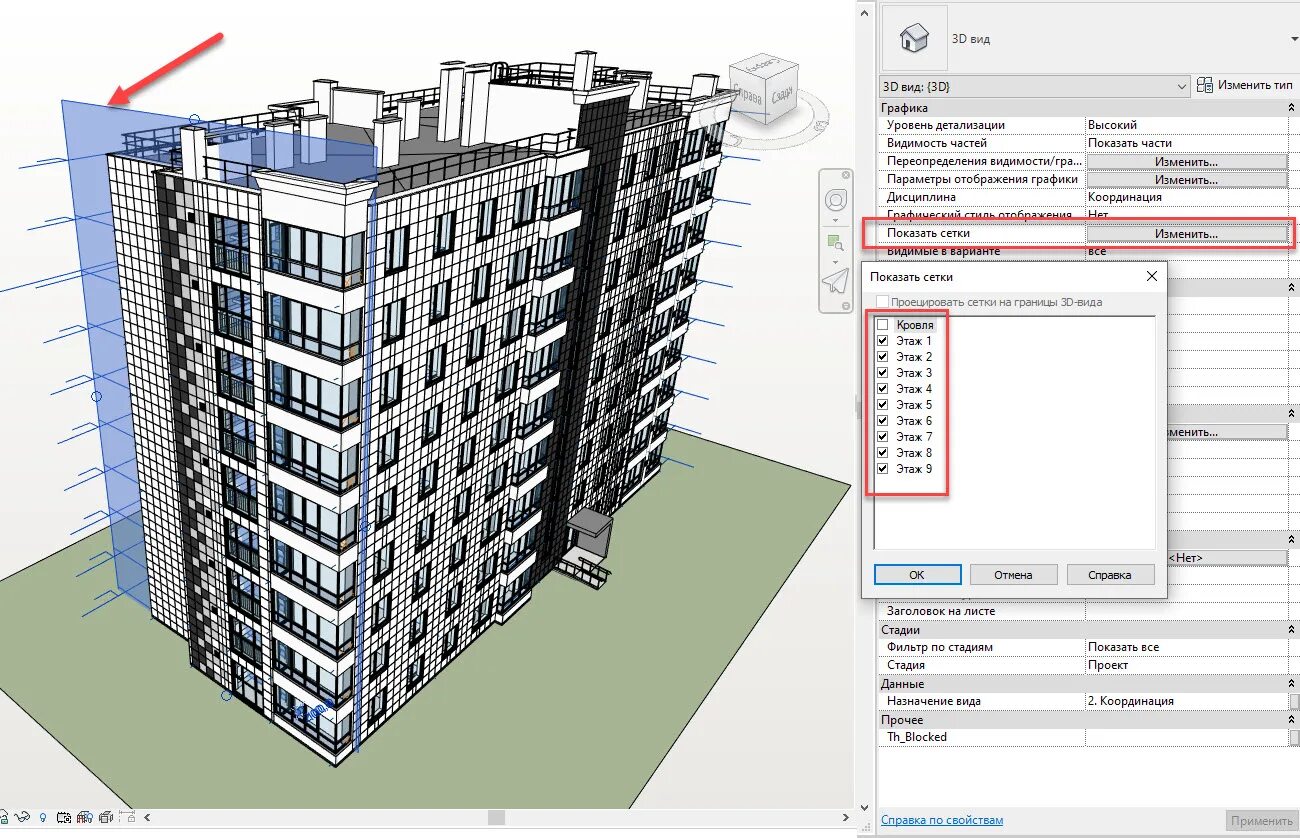Click the Проецировать сетки на границы checkbox
Viewport: 1300px width, 838px height.
pos(882,302)
